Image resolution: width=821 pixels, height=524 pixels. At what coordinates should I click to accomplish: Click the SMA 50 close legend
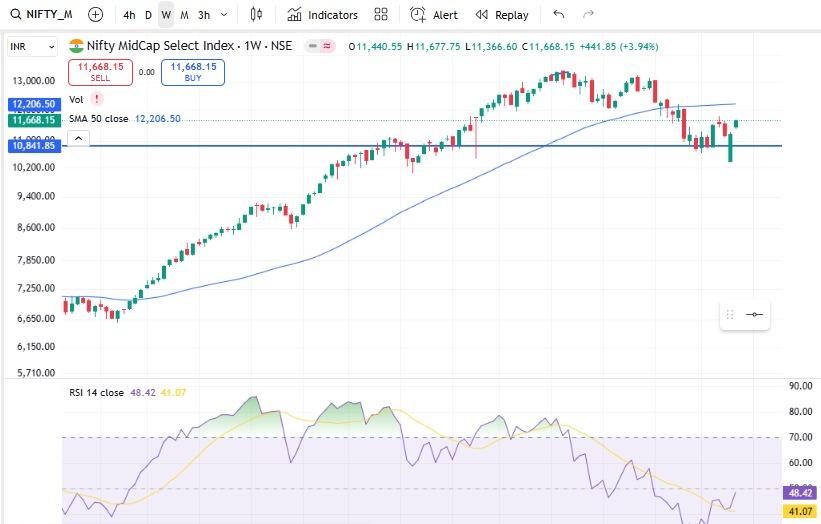point(98,119)
